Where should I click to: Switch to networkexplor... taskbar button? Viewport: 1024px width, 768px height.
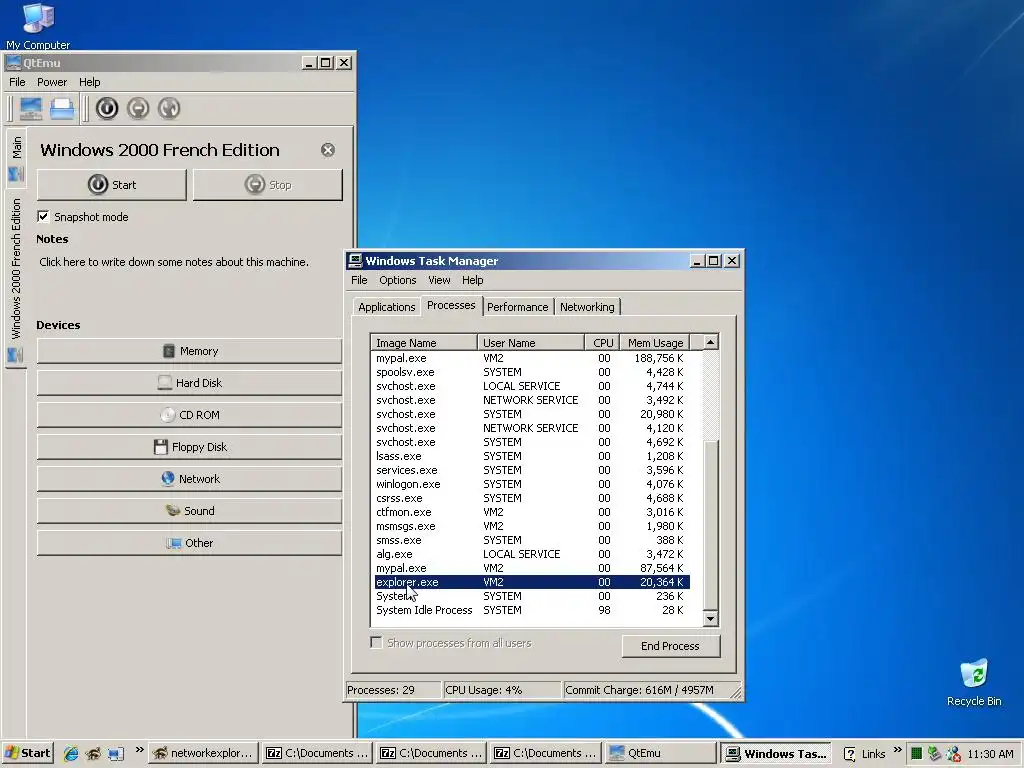(204, 754)
